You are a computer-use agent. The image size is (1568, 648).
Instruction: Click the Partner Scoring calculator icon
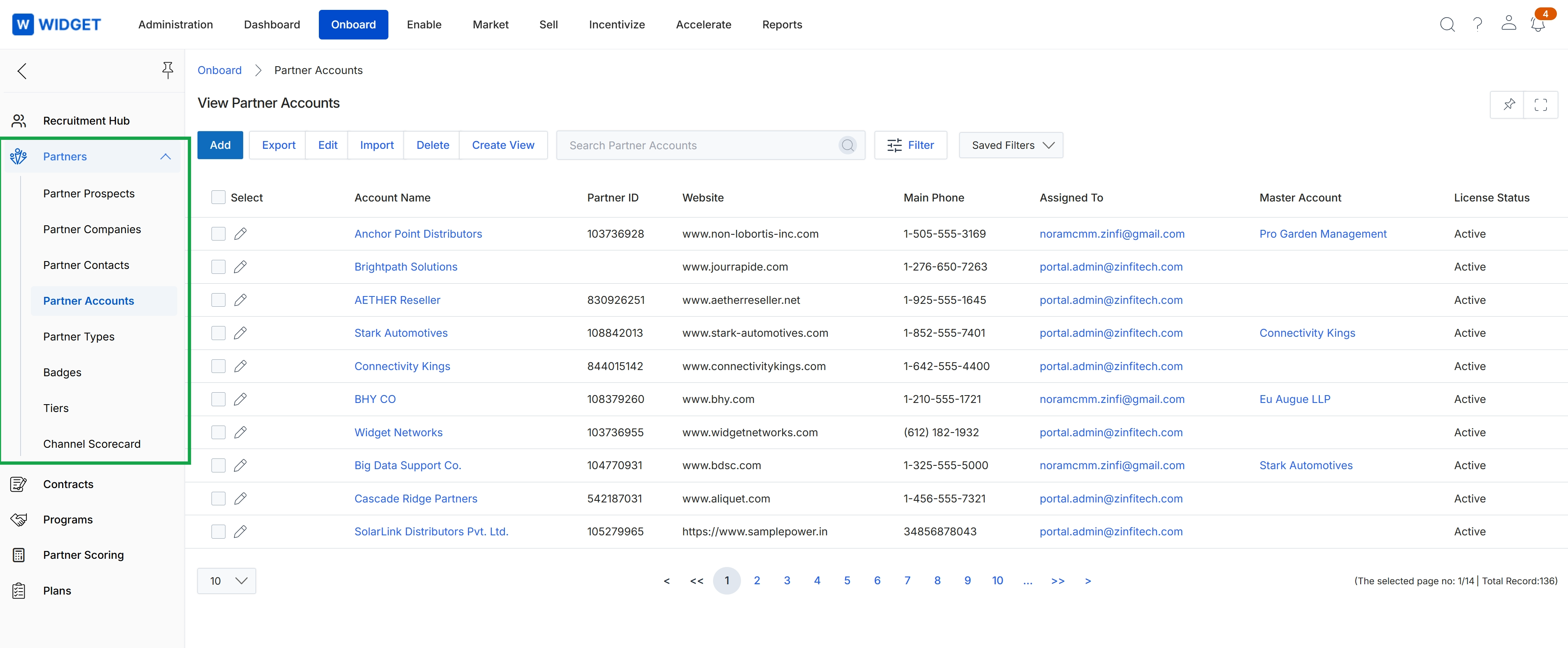pos(18,555)
